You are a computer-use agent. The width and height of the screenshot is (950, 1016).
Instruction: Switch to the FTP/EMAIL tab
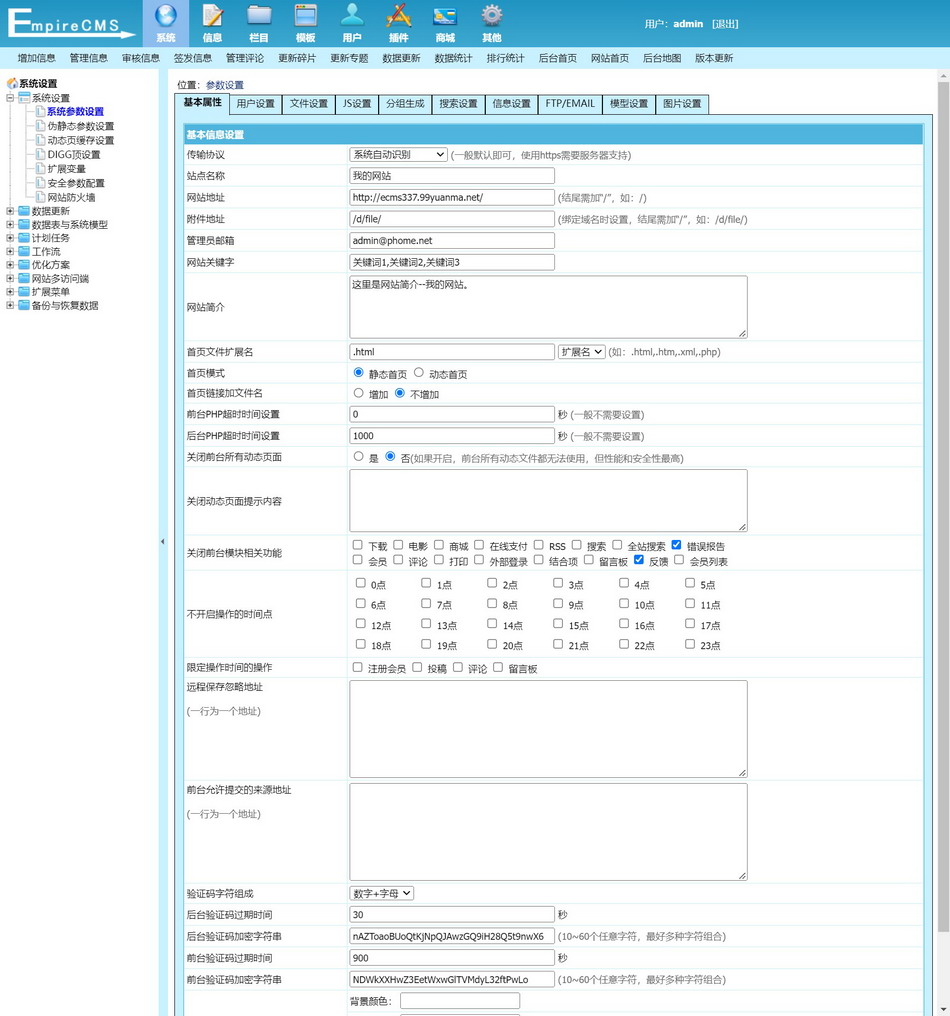click(x=570, y=104)
